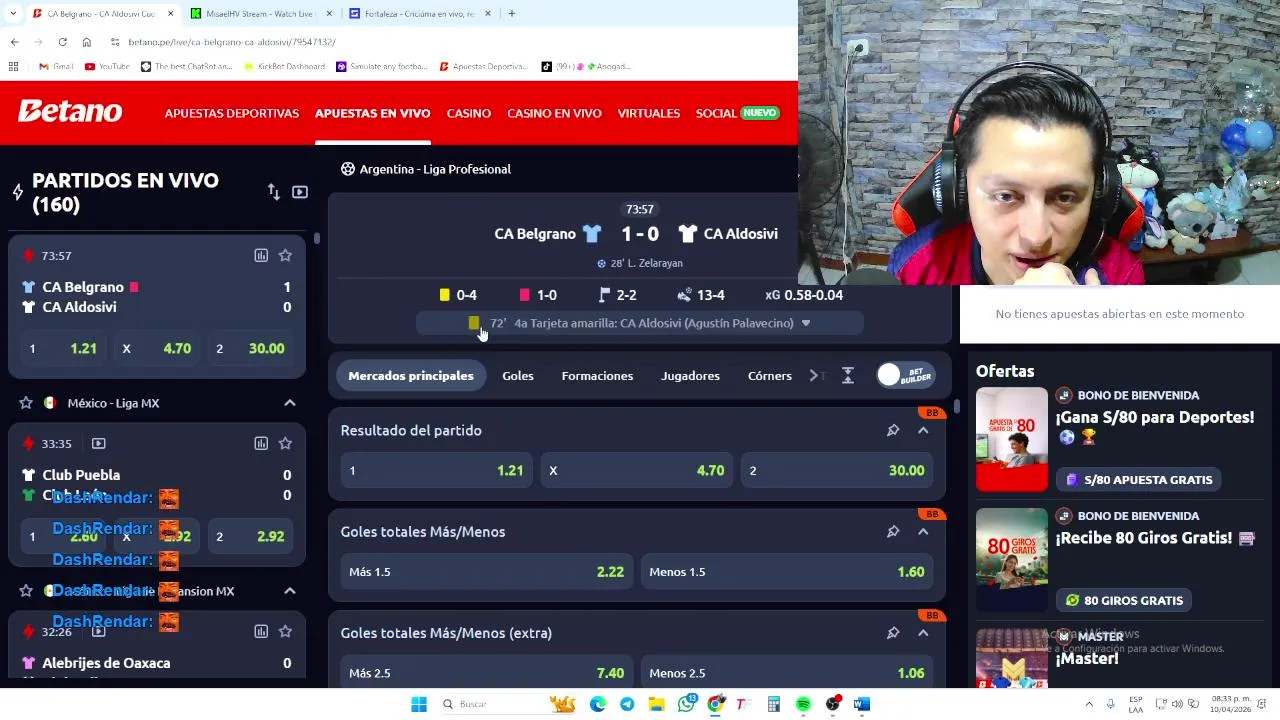
Task: Expand the match events dropdown arrow
Action: [x=806, y=323]
